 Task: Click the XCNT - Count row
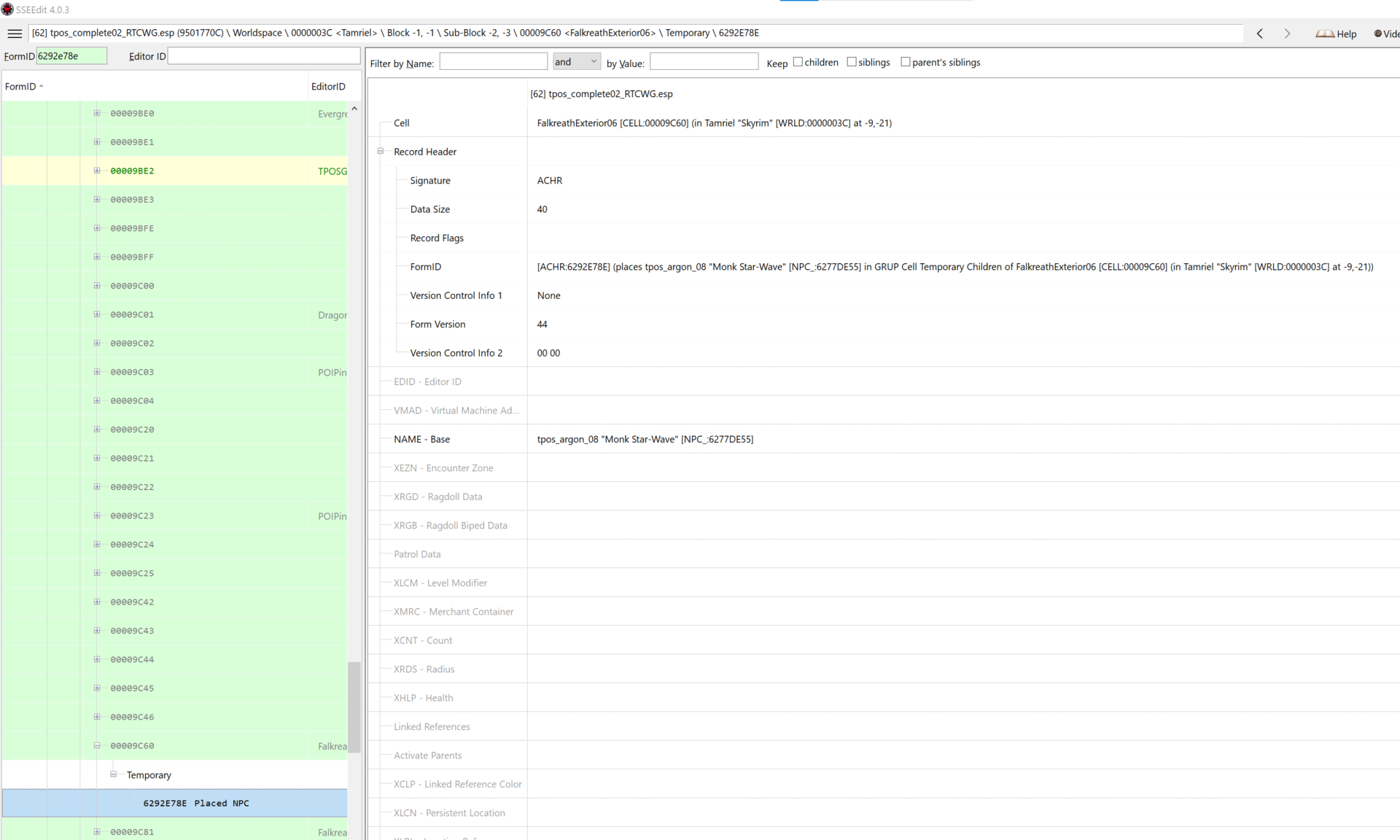click(x=884, y=640)
